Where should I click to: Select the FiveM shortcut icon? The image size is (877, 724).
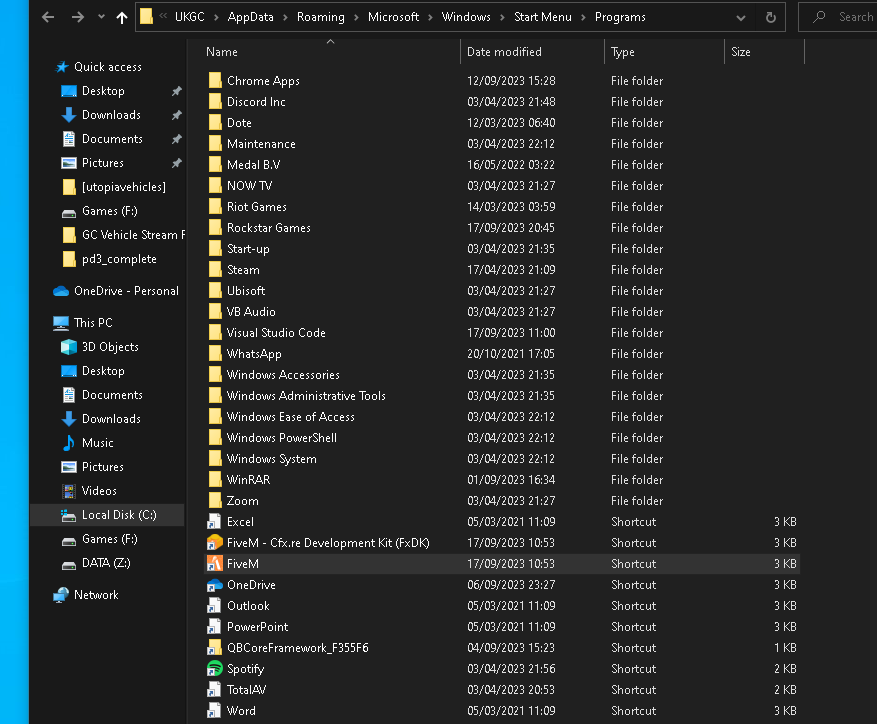[214, 564]
